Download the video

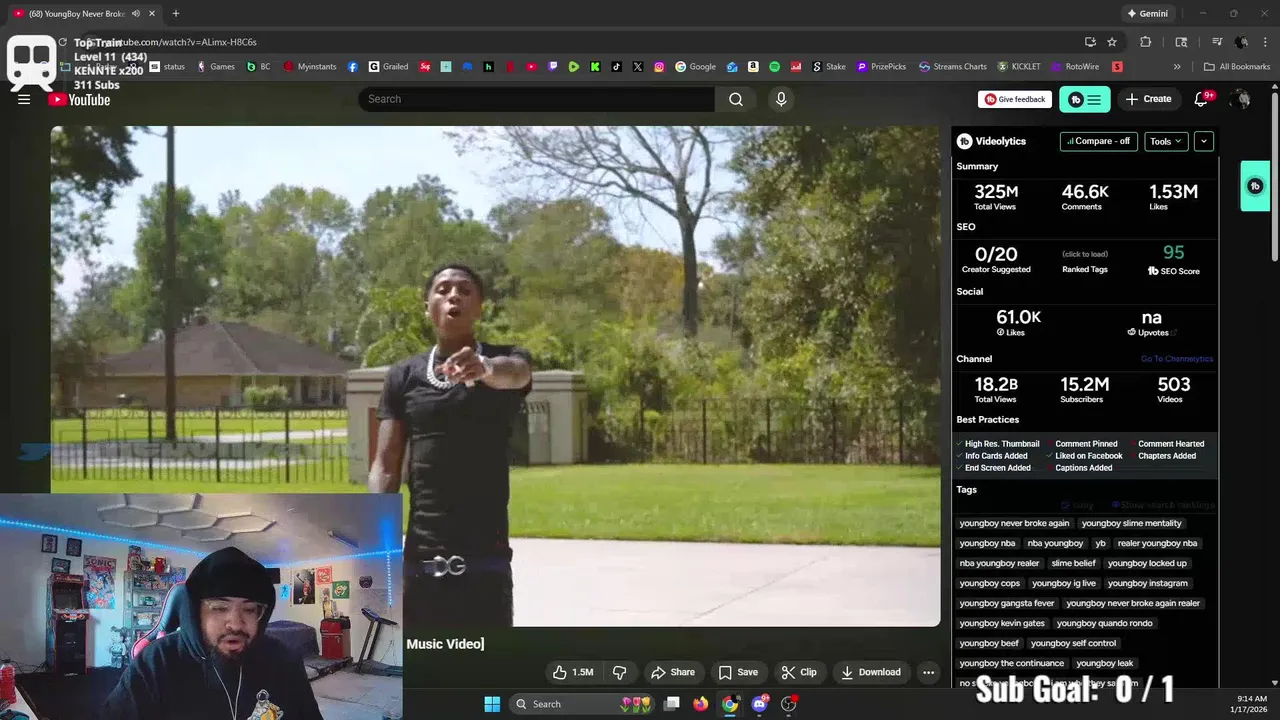(x=871, y=672)
